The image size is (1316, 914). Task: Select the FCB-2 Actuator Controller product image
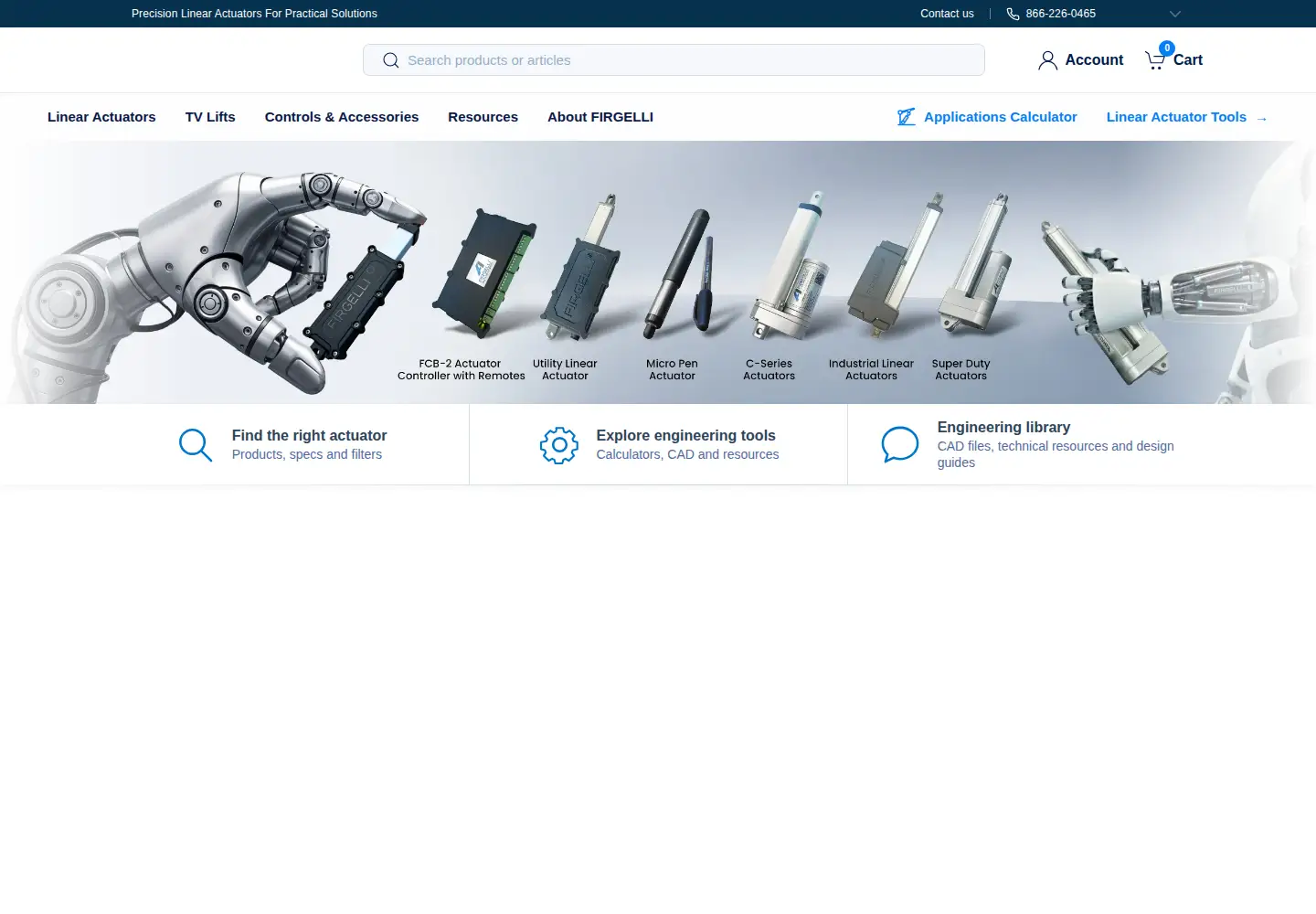(x=483, y=272)
